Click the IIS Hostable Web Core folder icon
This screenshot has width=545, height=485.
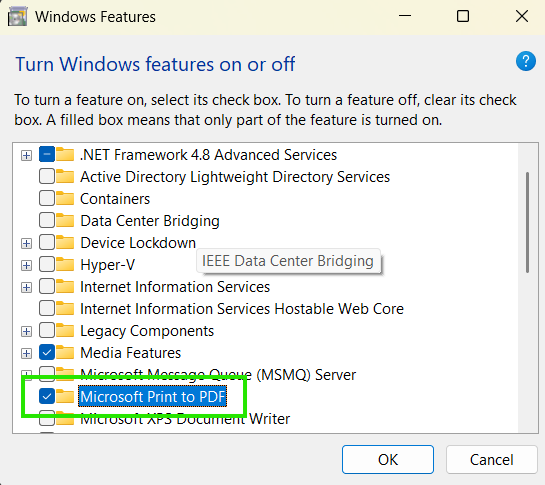65,308
